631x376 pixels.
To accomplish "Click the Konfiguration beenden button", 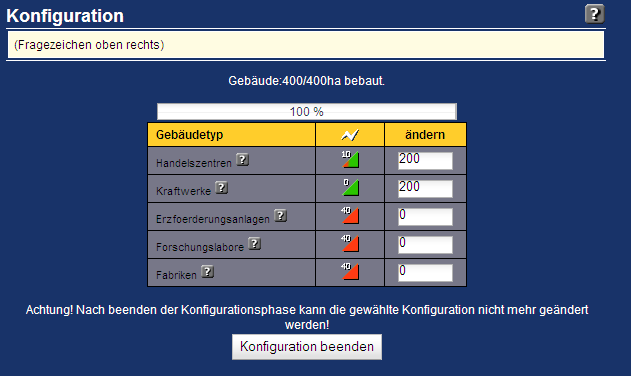I will (x=307, y=347).
